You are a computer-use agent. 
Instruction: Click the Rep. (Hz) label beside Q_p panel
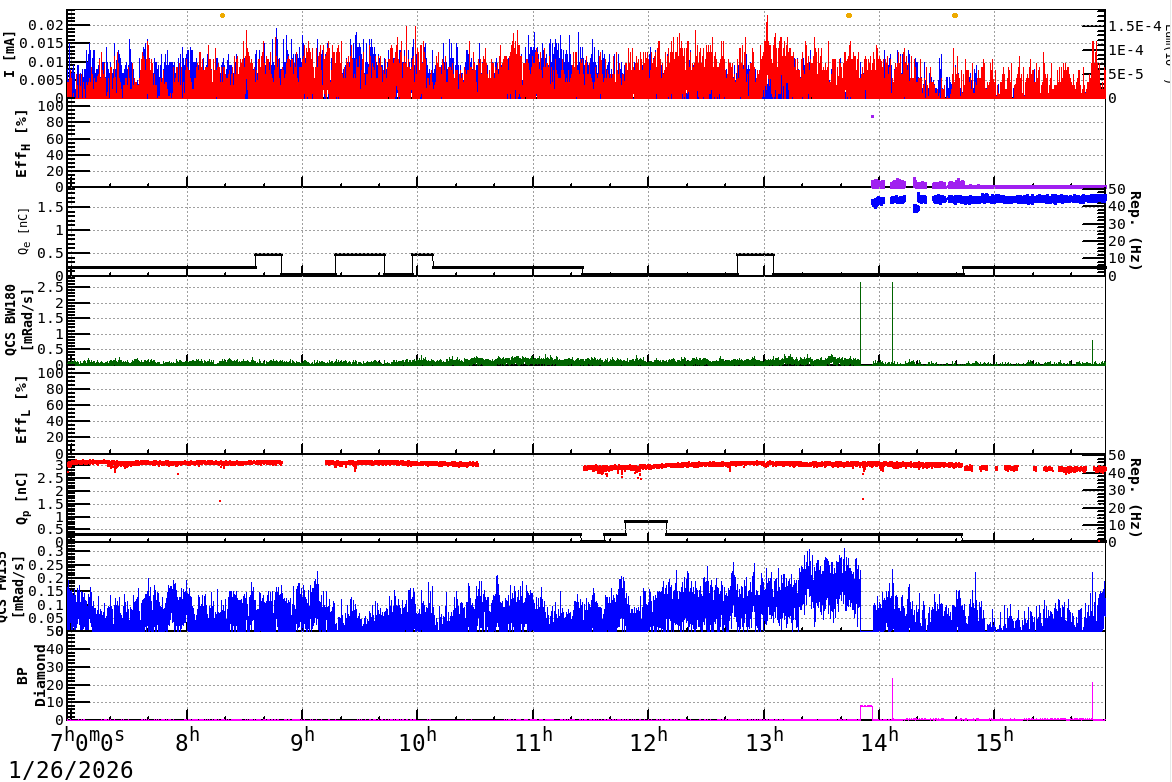(1135, 498)
